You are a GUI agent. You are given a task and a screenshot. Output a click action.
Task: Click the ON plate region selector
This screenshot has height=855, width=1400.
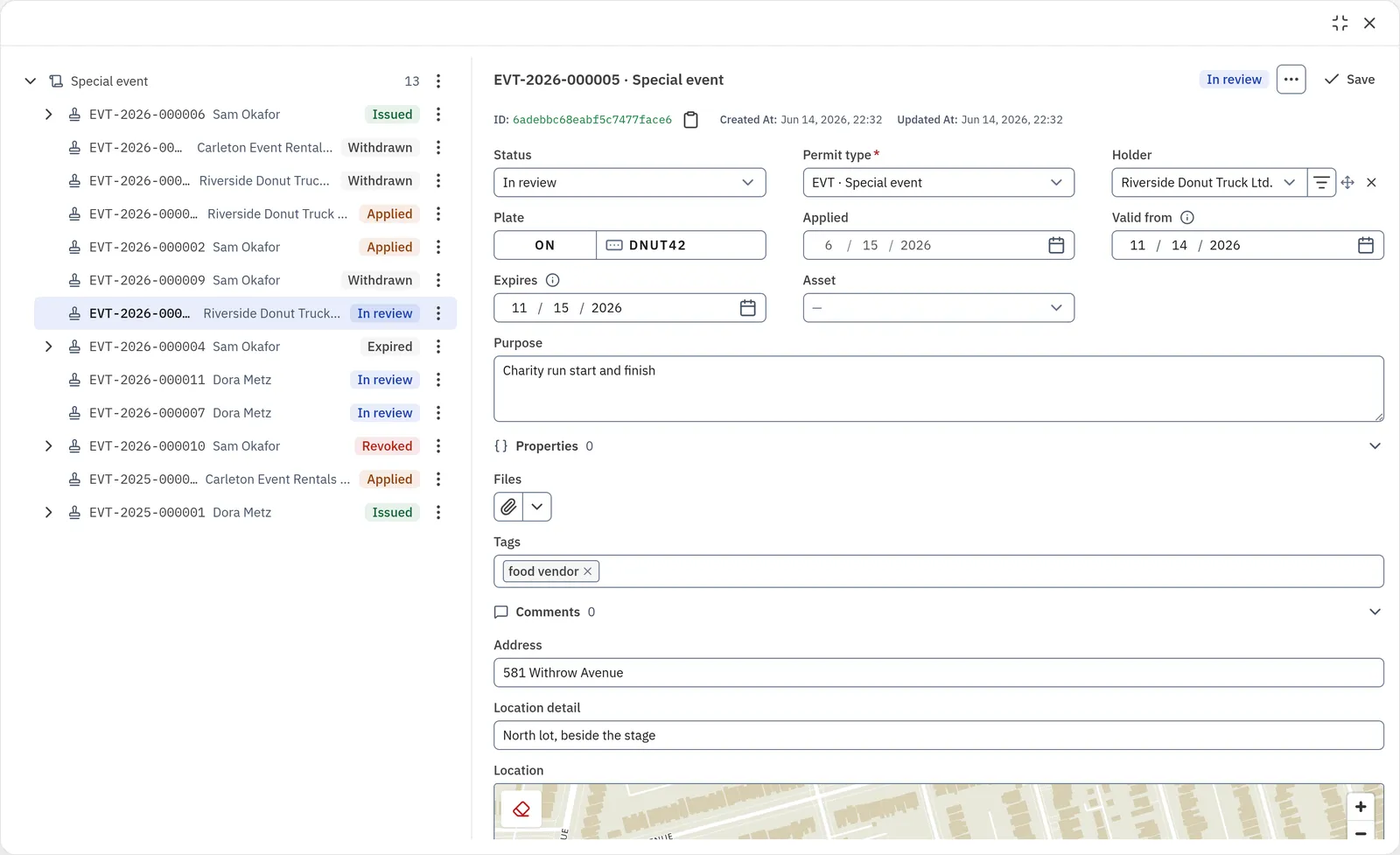tap(545, 246)
